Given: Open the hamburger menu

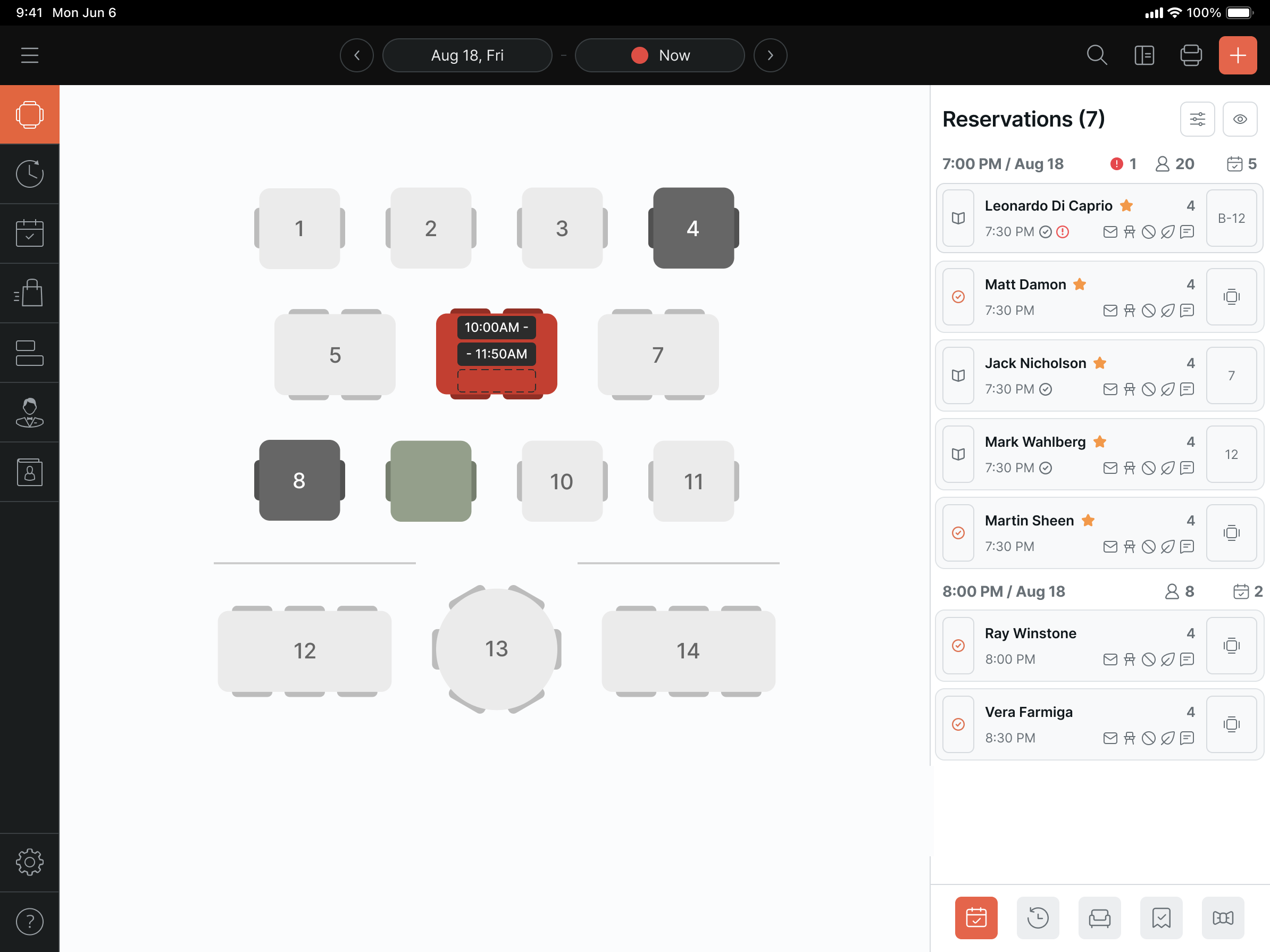Looking at the screenshot, I should pyautogui.click(x=30, y=55).
